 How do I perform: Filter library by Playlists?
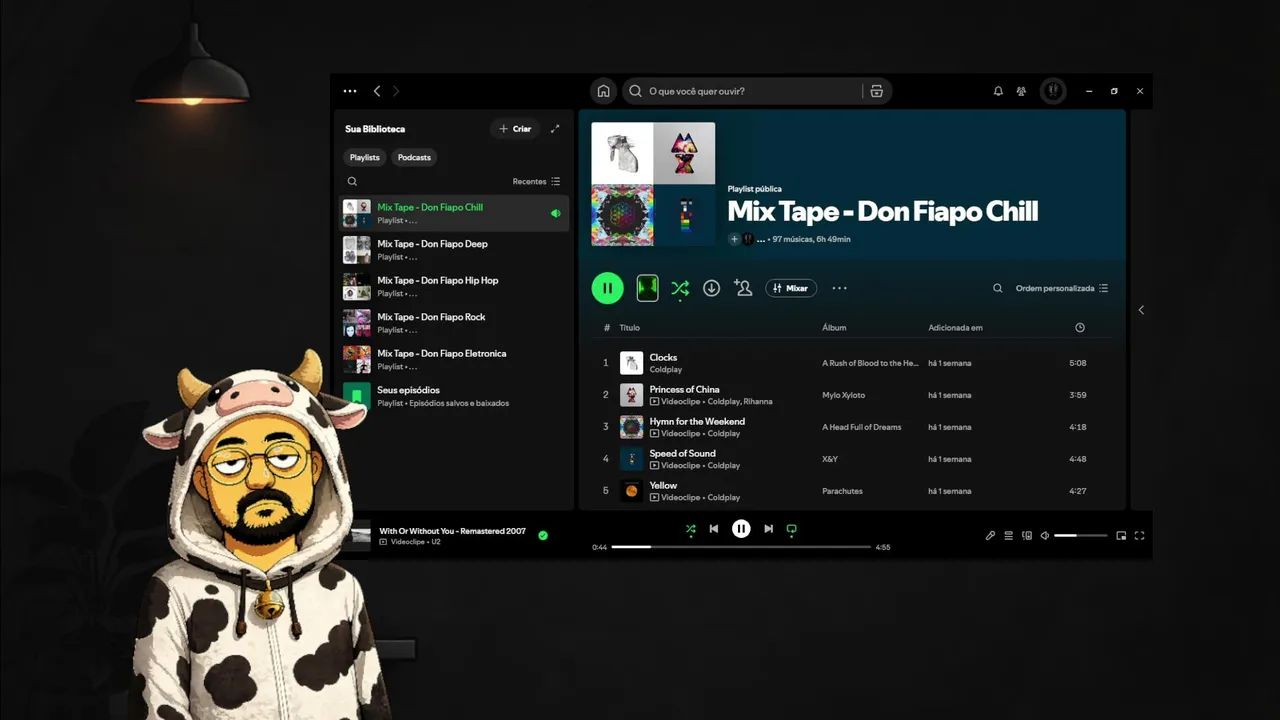point(365,157)
